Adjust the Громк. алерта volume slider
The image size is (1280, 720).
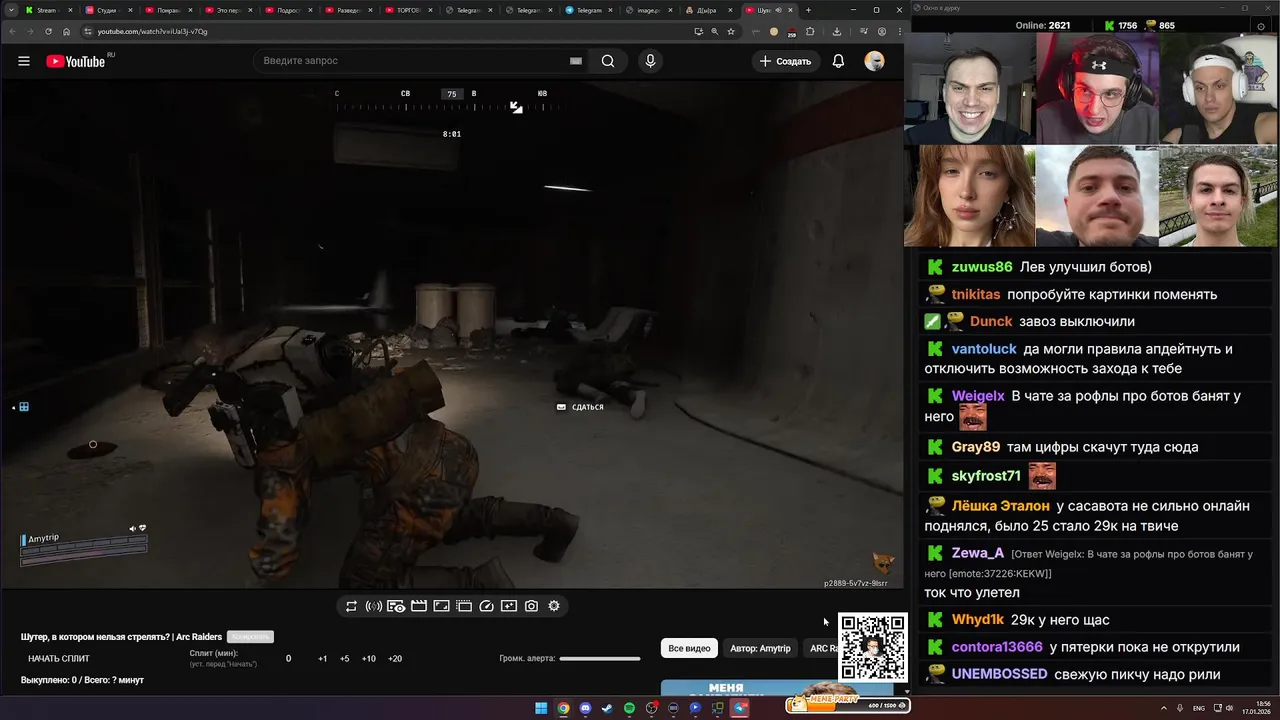(600, 658)
